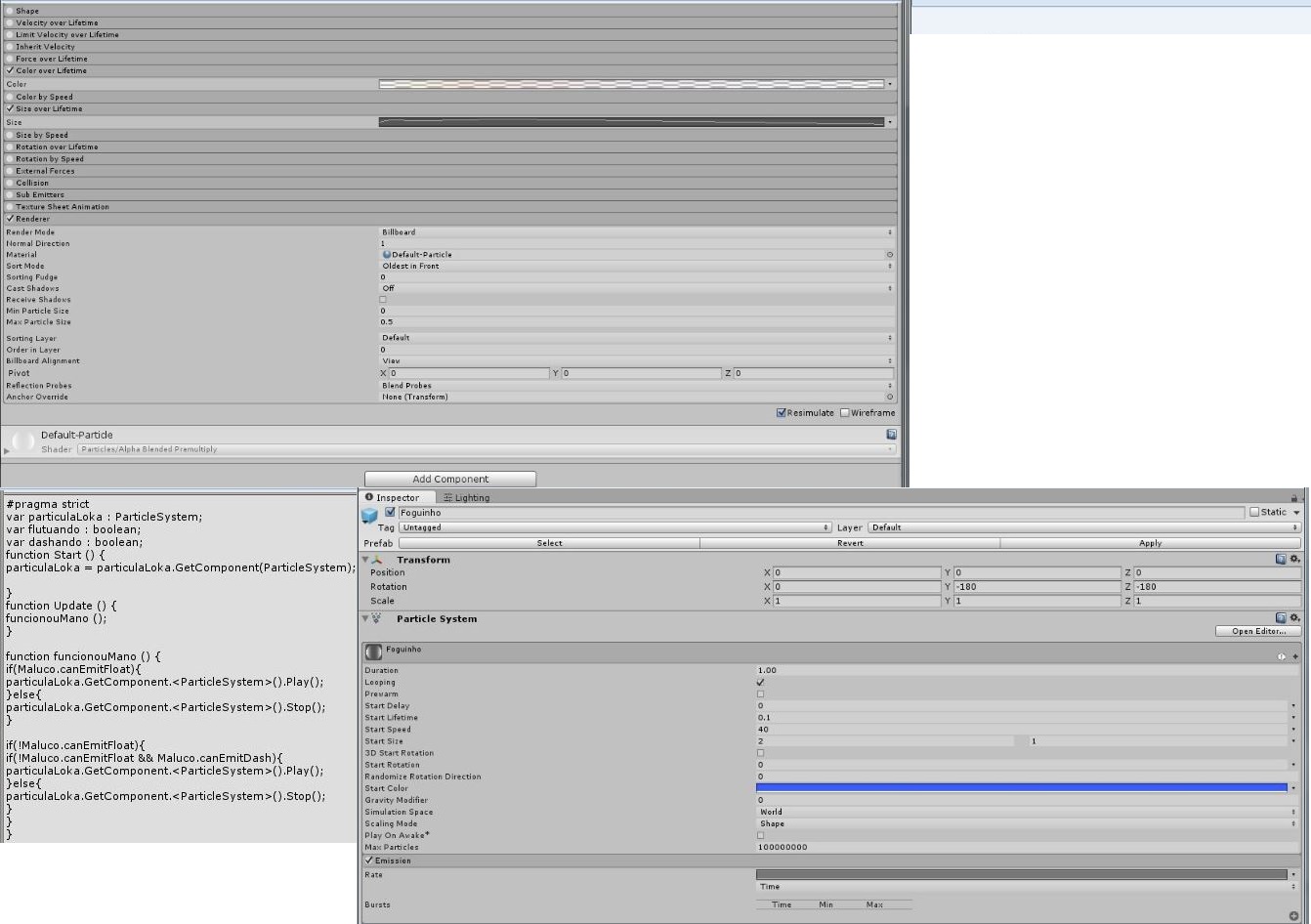The height and width of the screenshot is (924, 1311).
Task: Open the Static options dropdown arrow
Action: coord(1296,512)
